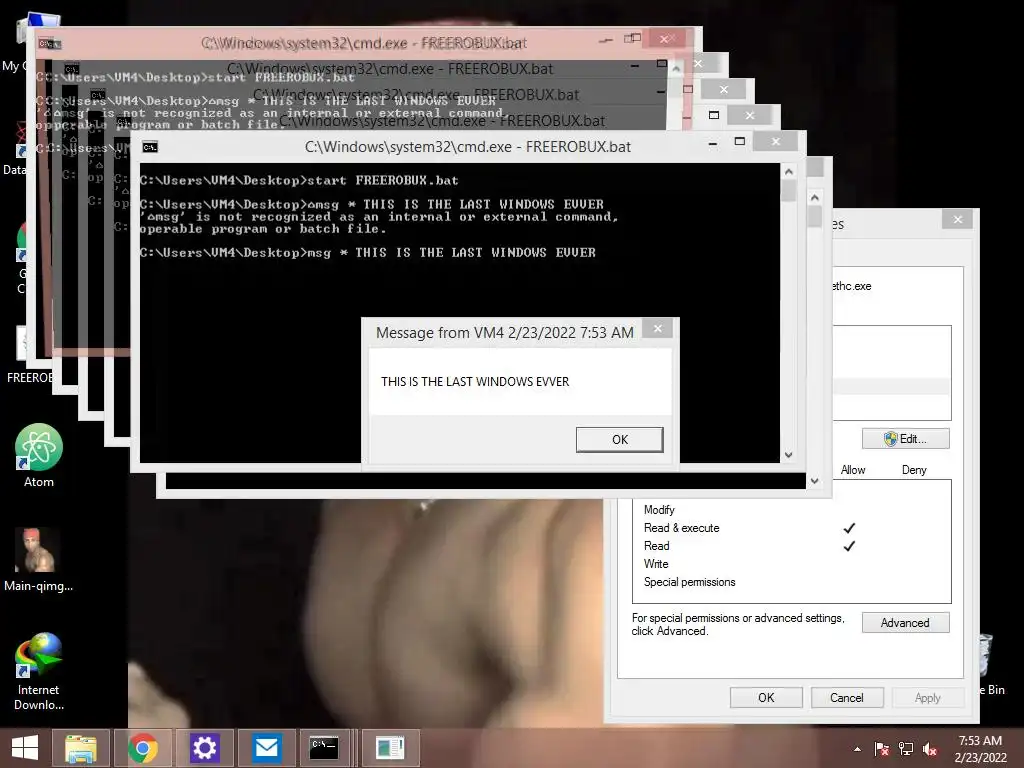Image resolution: width=1024 pixels, height=768 pixels.
Task: Launch Google Chrome from the taskbar
Action: pos(142,748)
